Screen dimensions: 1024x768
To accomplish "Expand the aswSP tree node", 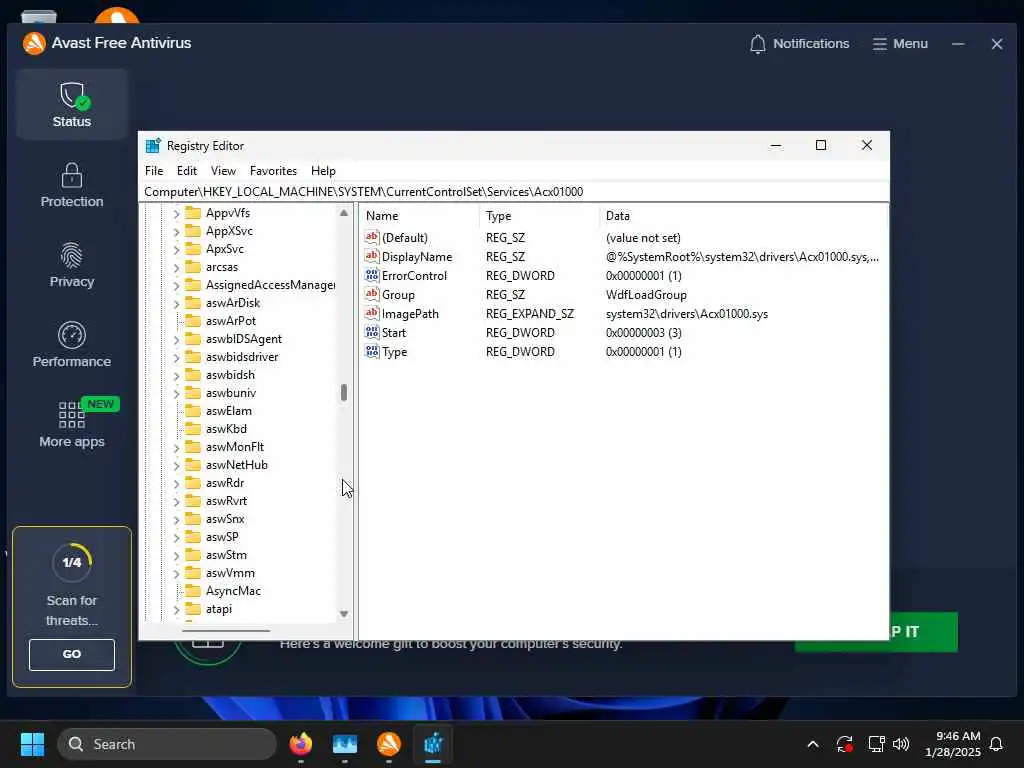I will (176, 538).
